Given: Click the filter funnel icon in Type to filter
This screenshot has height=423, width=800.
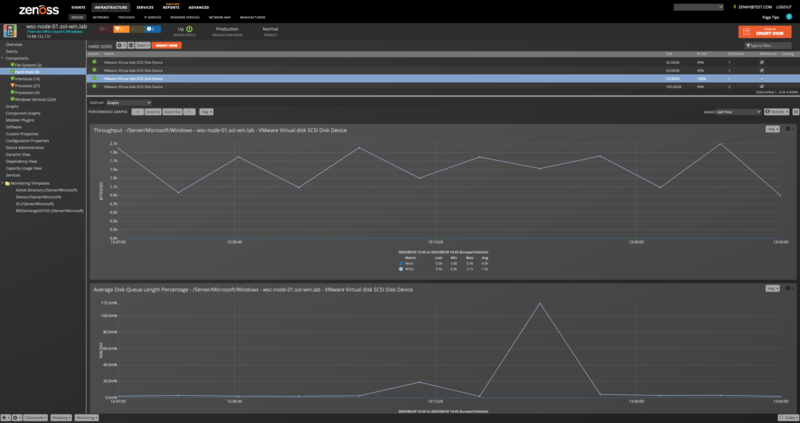Looking at the screenshot, I should [x=748, y=45].
